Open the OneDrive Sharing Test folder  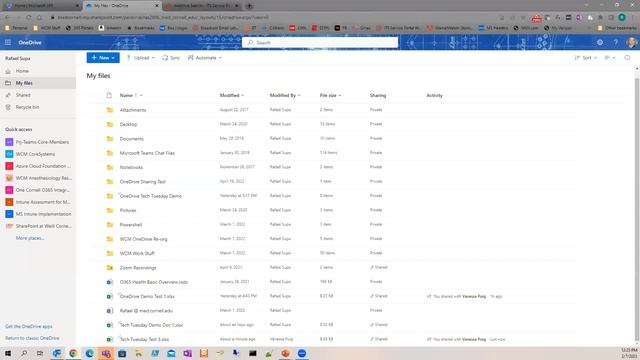142,182
